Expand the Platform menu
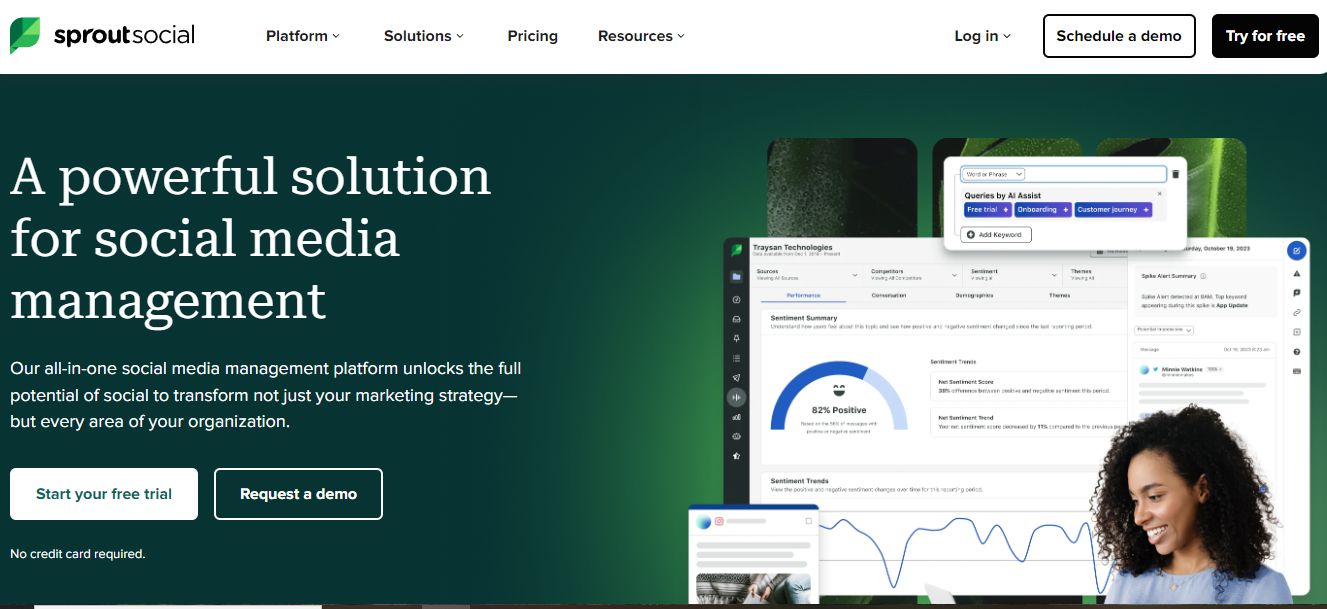 [303, 36]
